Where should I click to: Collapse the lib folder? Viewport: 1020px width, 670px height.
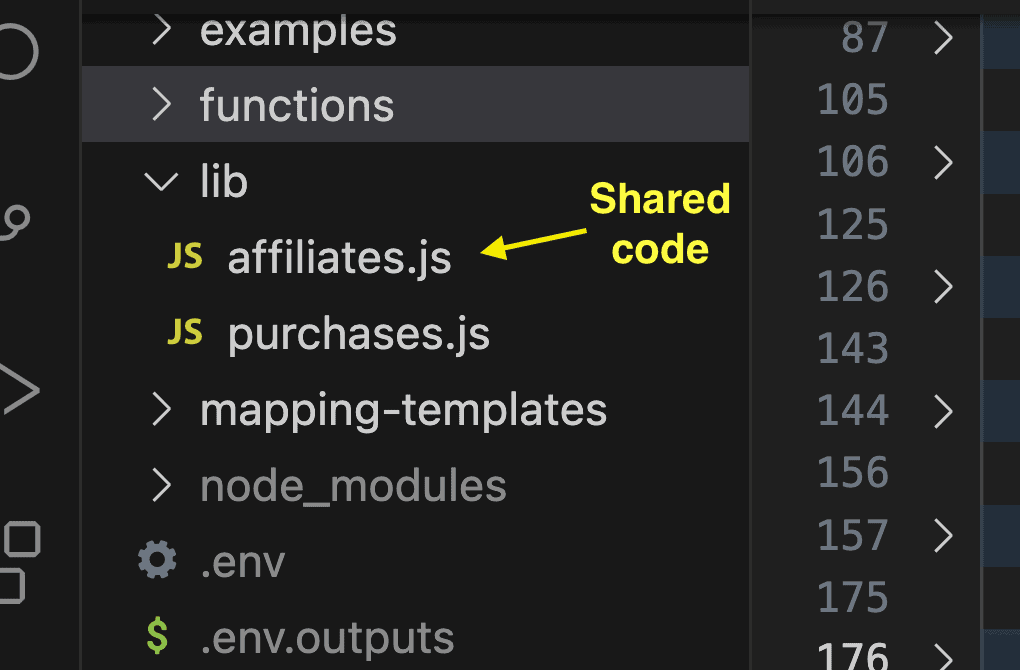[159, 182]
